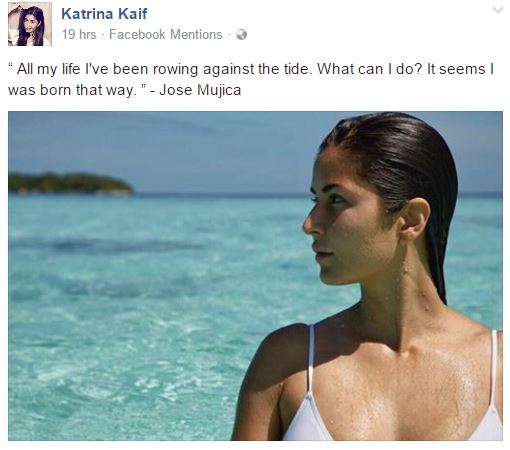Open the Katrina Kaif page name link
The width and height of the screenshot is (510, 450).
[104, 14]
